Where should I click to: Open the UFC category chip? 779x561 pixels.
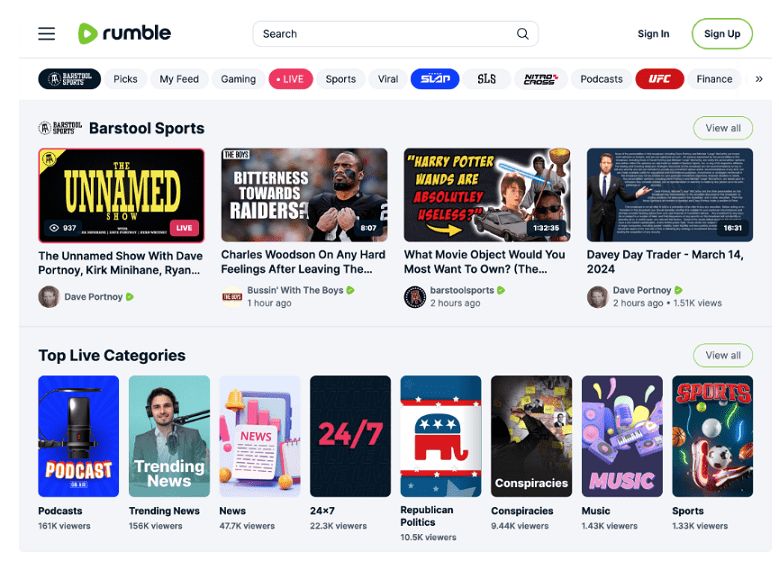[x=659, y=79]
